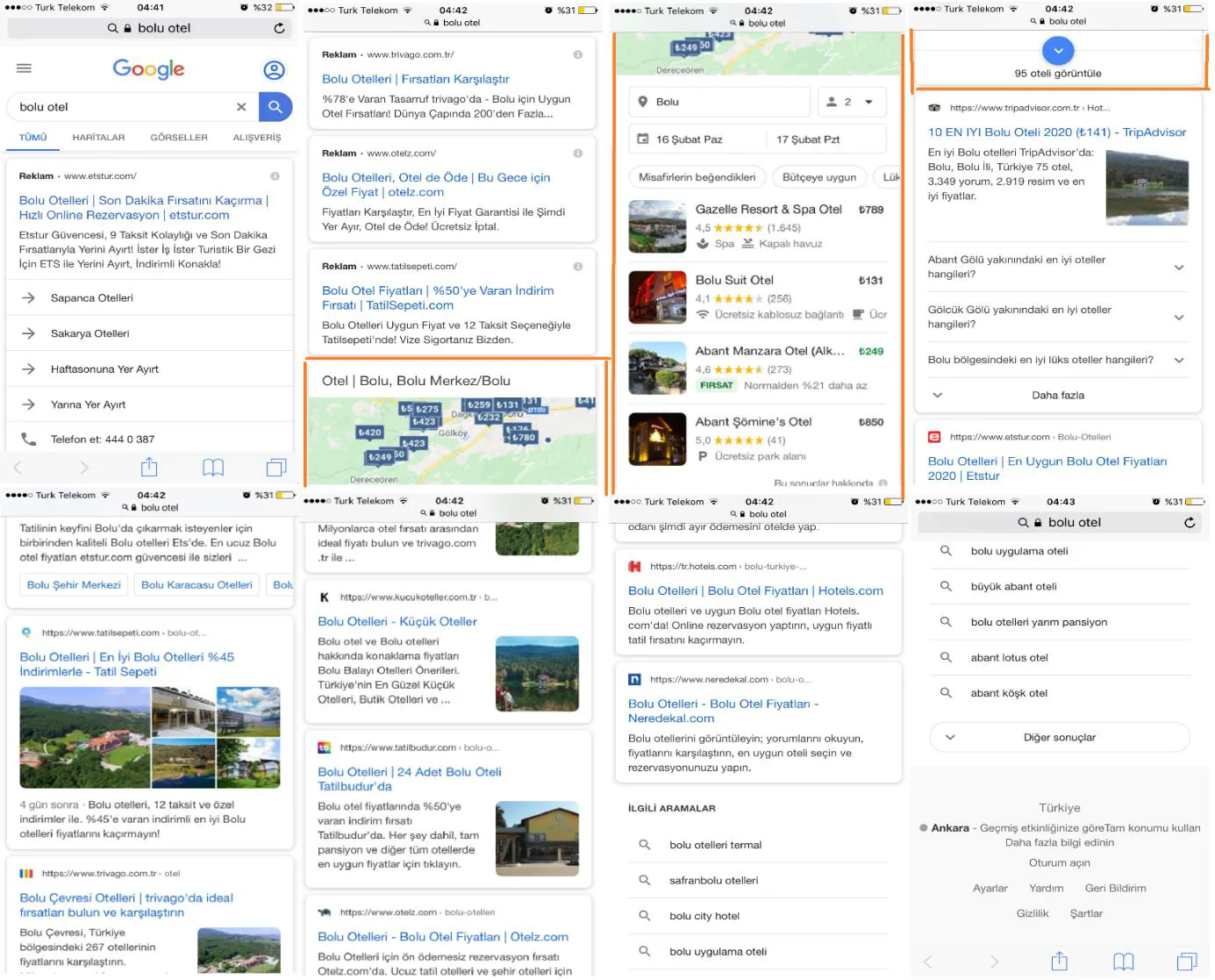Open the info icon on the otelz.com ad
The image size is (1215, 980).
pos(578,153)
